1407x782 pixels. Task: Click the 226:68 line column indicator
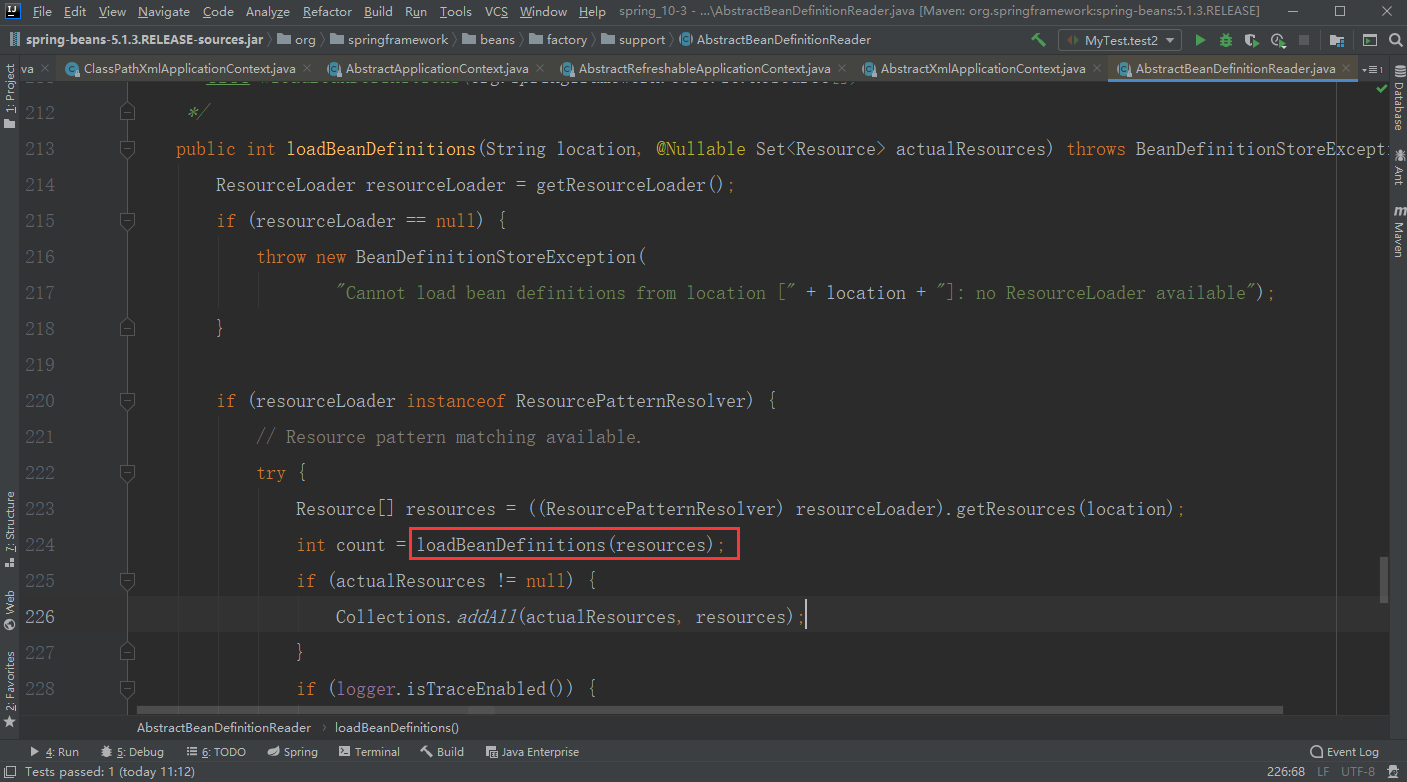click(1285, 772)
